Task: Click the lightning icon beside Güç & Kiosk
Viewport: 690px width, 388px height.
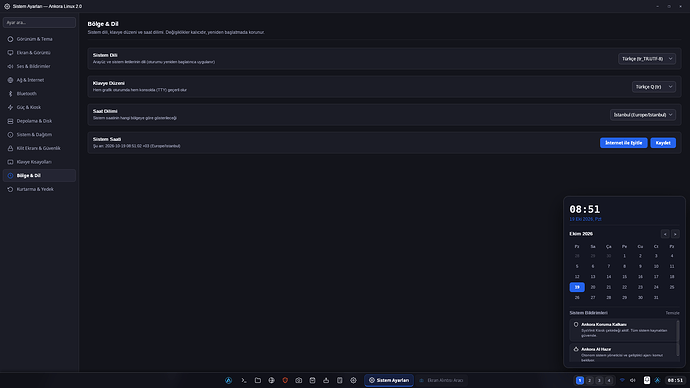Action: click(10, 107)
